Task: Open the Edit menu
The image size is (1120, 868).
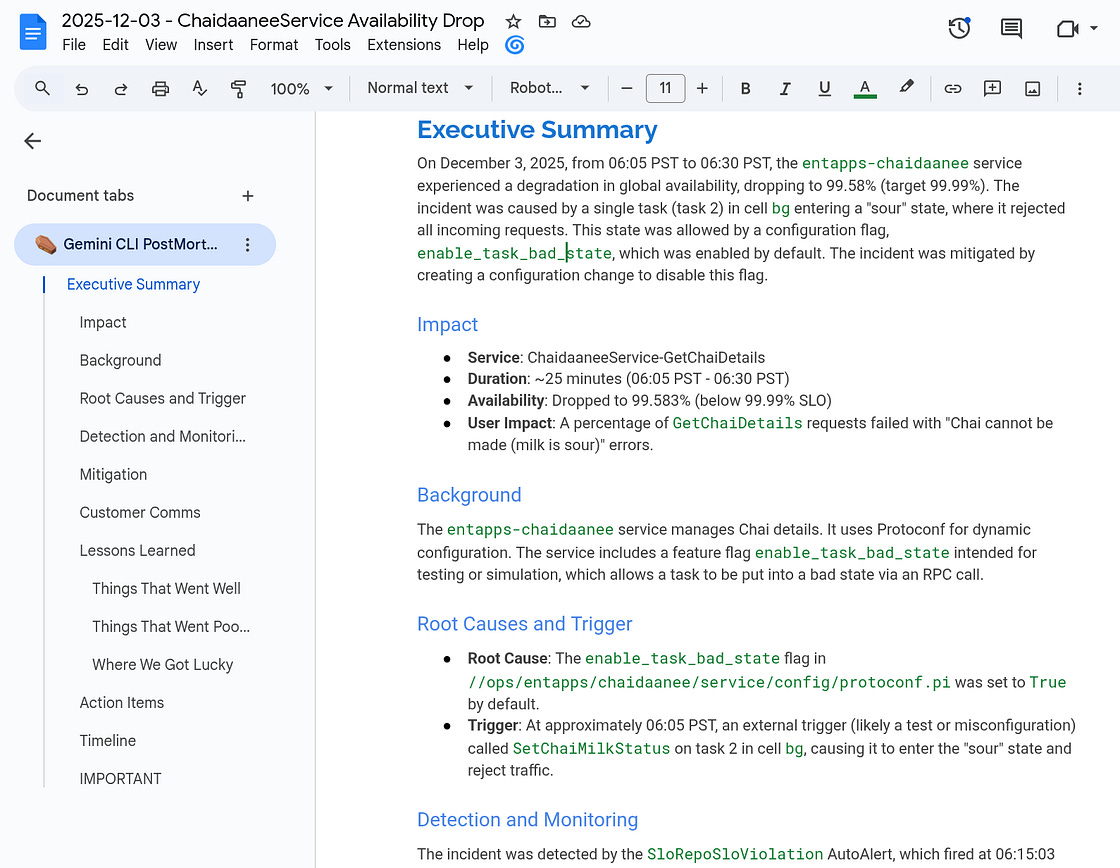Action: (x=115, y=45)
